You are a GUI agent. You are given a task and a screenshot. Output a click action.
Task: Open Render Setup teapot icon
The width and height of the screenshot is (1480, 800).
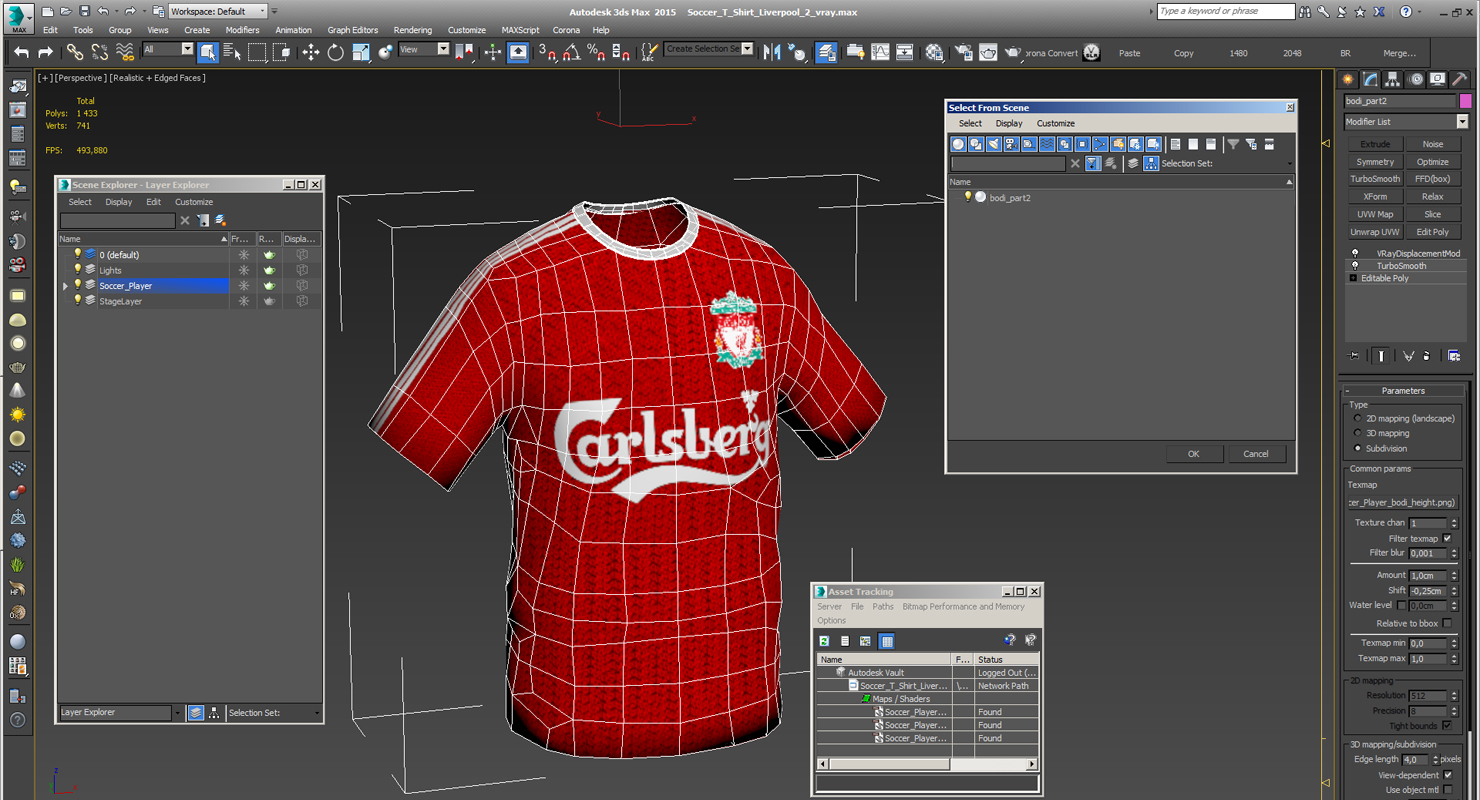(x=964, y=52)
